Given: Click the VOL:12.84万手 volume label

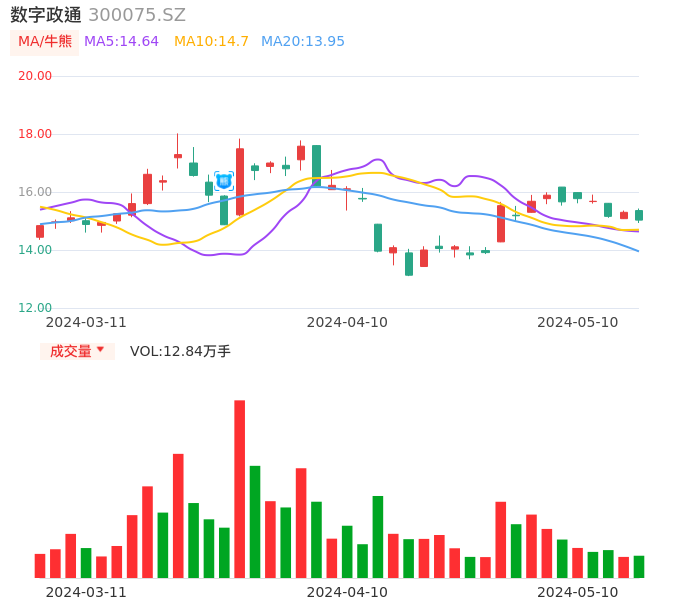Looking at the screenshot, I should (180, 351).
